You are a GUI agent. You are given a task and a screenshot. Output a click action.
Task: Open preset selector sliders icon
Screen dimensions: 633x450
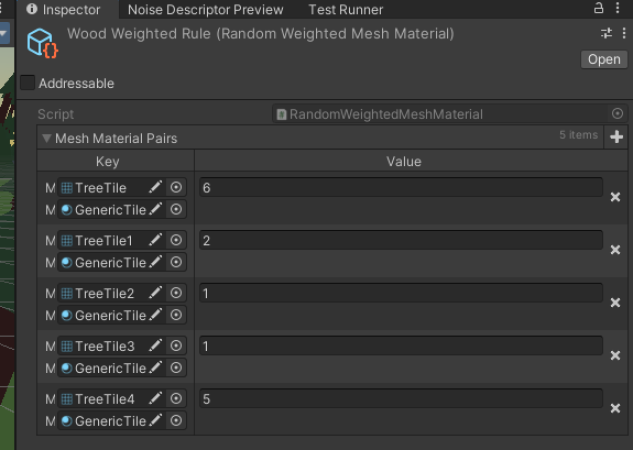tap(606, 33)
